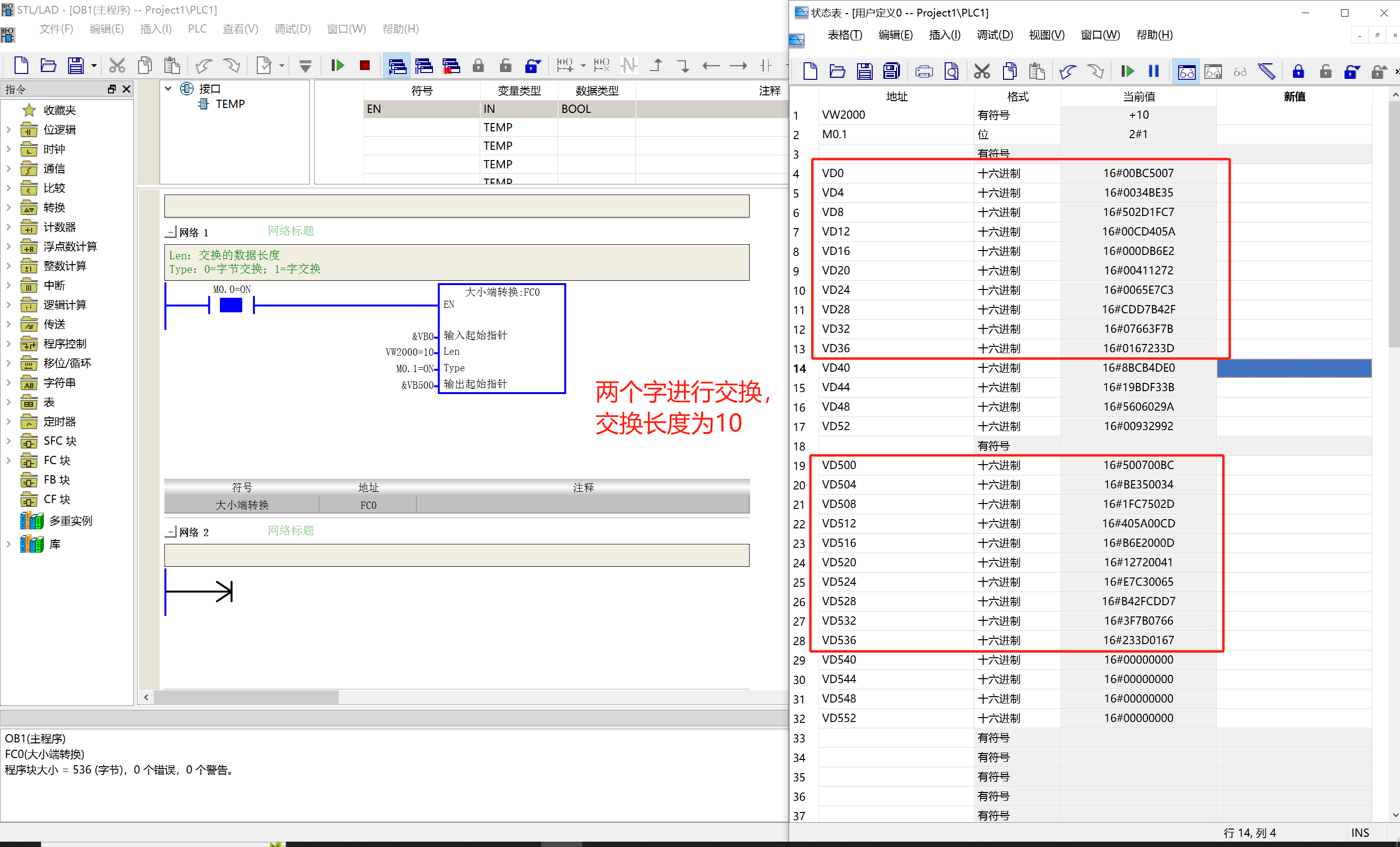Click Insert contact icon in LAD toolbar
Screen dimensions: 1400x847
pyautogui.click(x=766, y=66)
